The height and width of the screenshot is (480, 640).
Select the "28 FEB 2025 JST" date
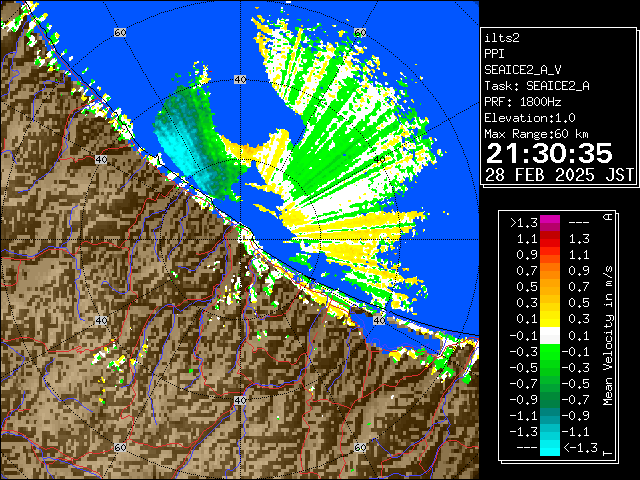(559, 175)
